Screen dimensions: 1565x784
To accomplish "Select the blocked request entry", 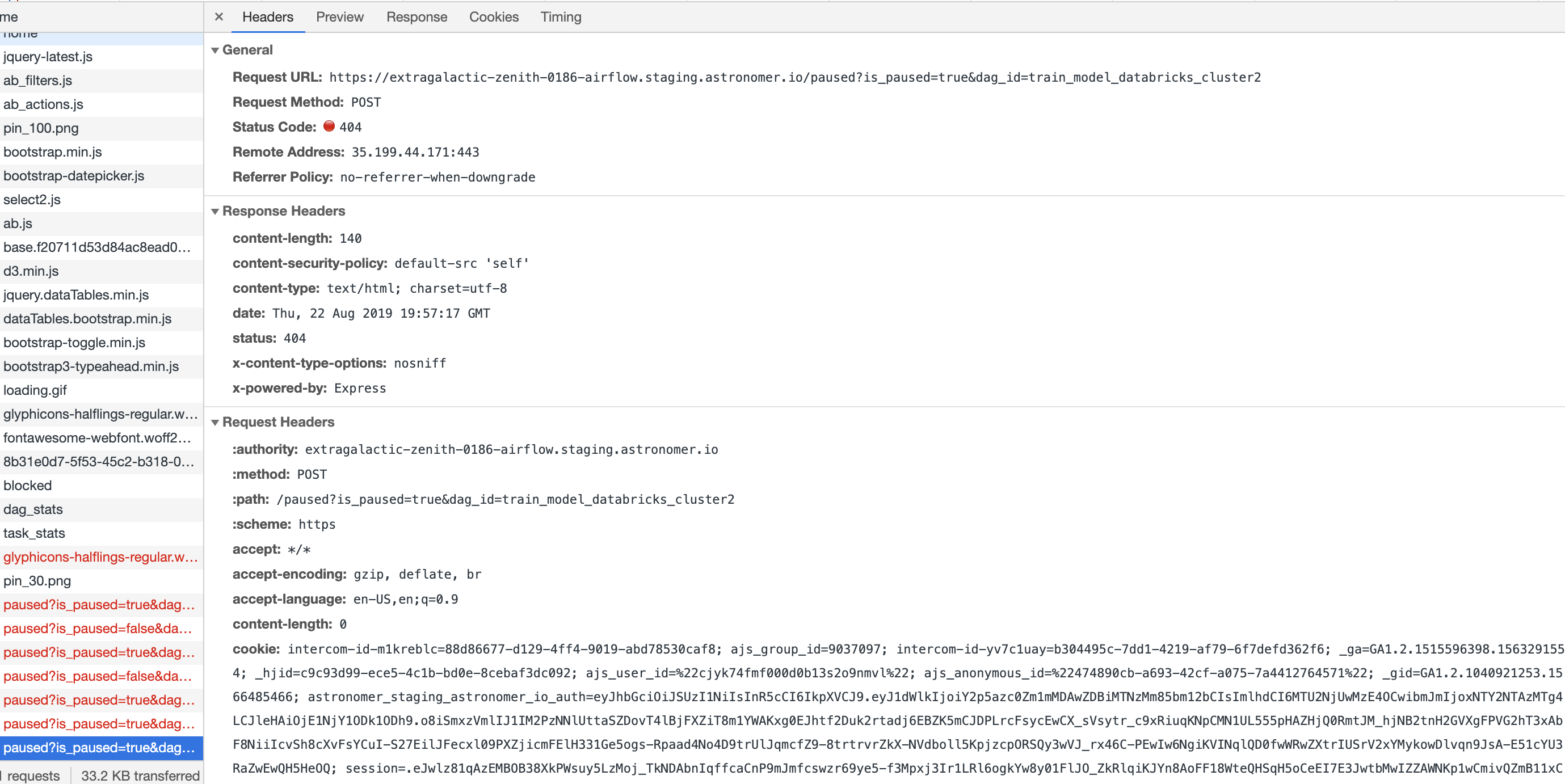I will pos(27,485).
